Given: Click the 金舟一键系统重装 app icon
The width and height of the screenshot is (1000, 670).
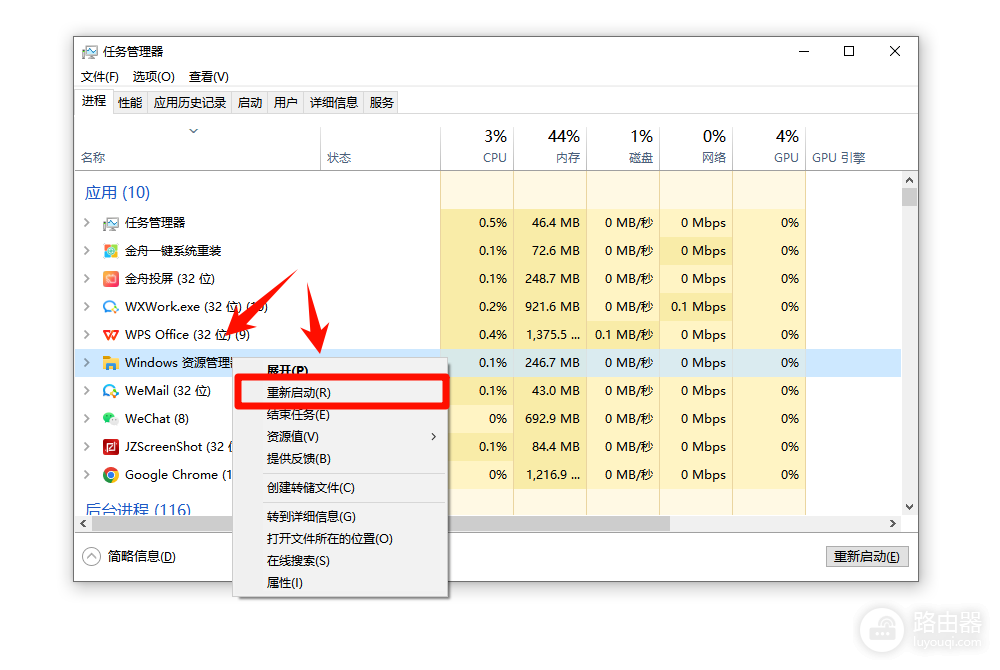Looking at the screenshot, I should pyautogui.click(x=110, y=251).
